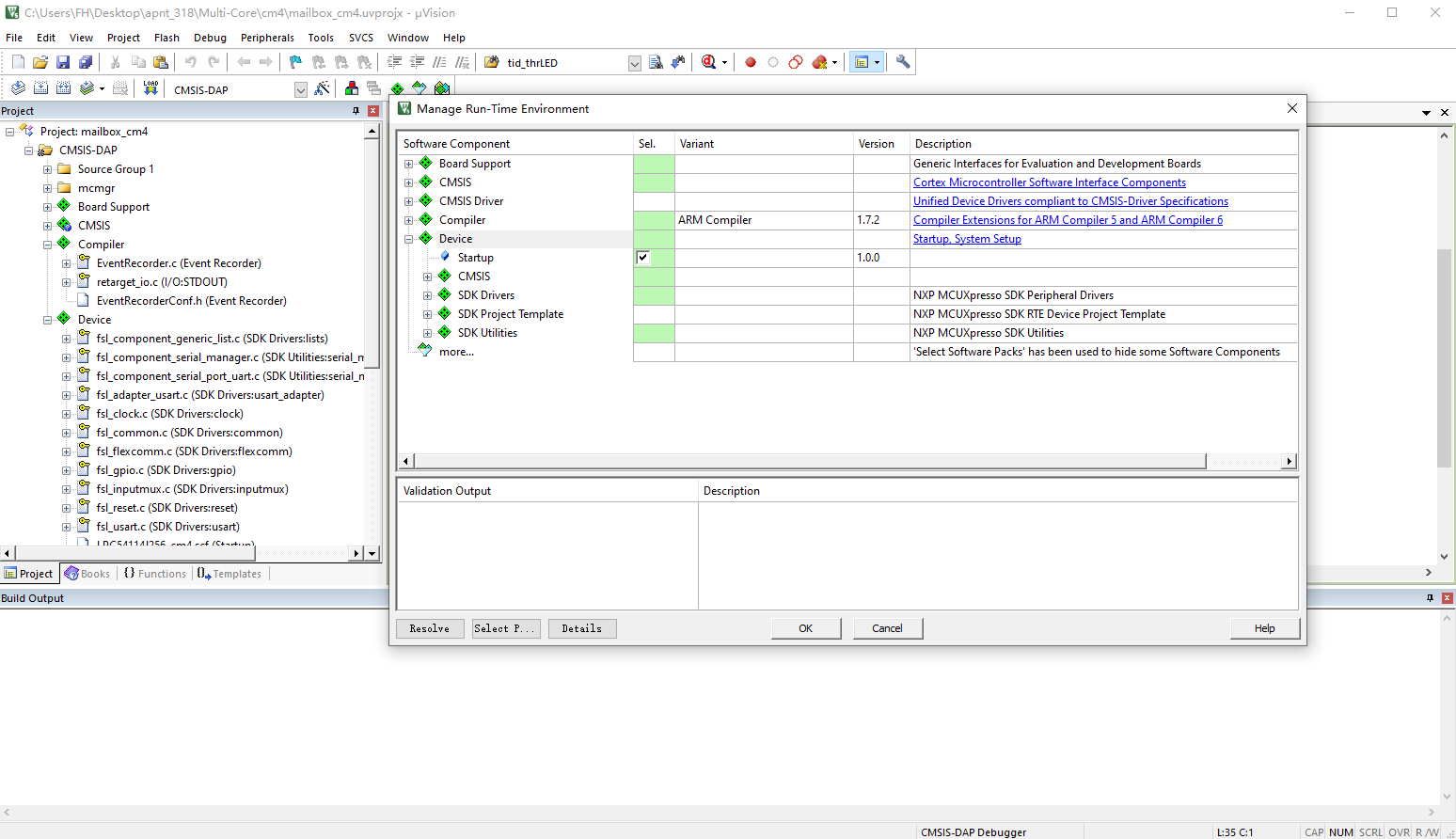Open the Startup, System Setup link
Image resolution: width=1456 pixels, height=839 pixels.
(967, 239)
